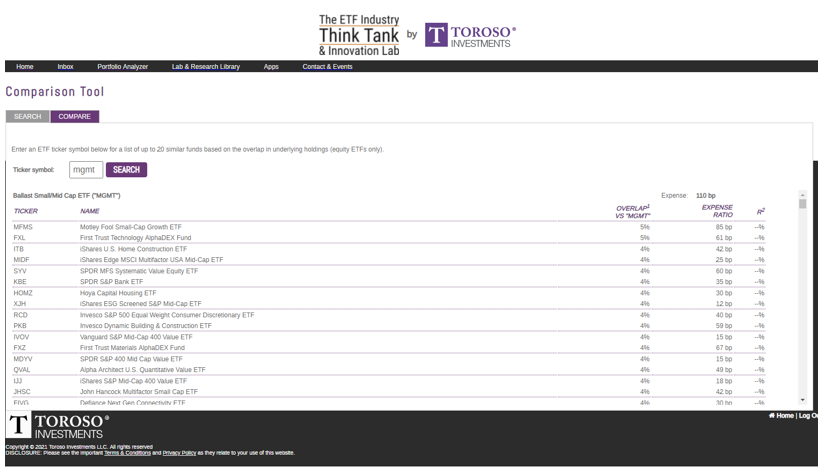Click the Toroso footer logo
Viewport: 822px width, 470px height.
coord(58,426)
